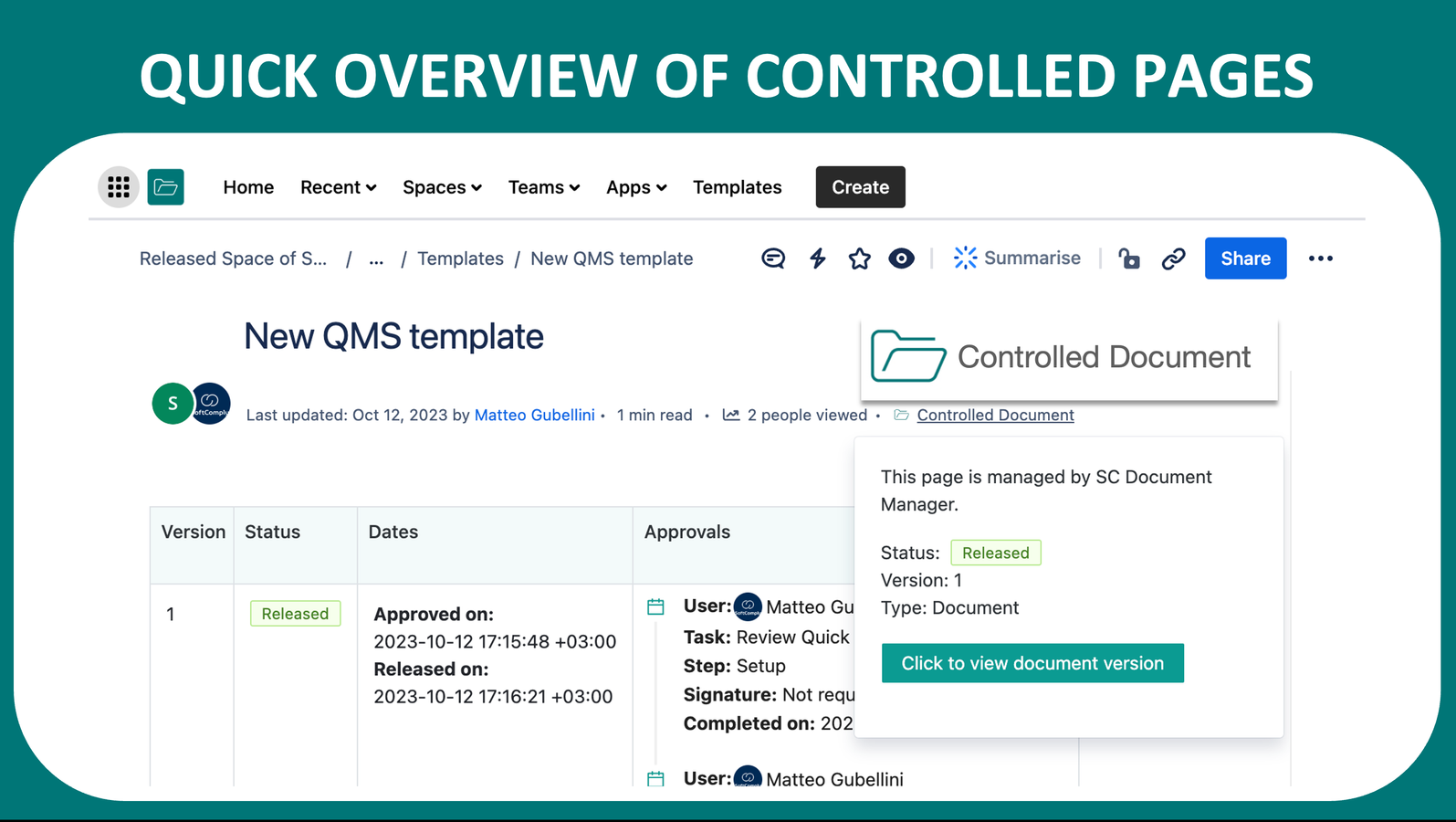Click 'Approved on:' label in Dates cell
This screenshot has height=822, width=1456.
(434, 614)
